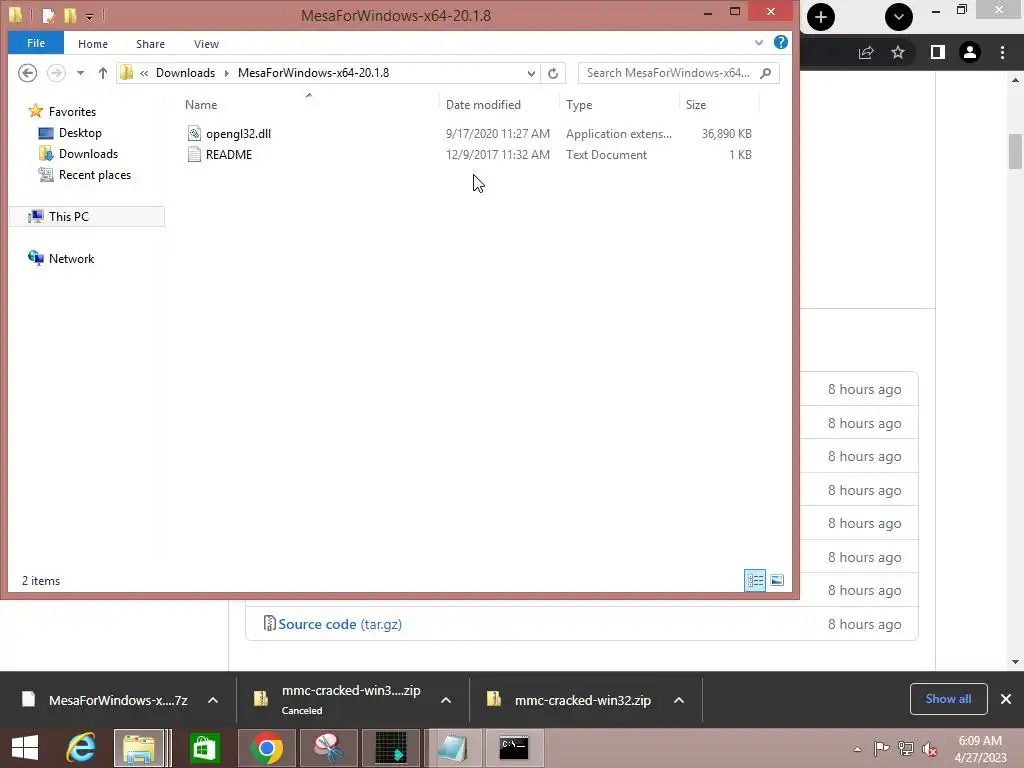Select Network in sidebar
Image resolution: width=1024 pixels, height=768 pixels.
[71, 259]
